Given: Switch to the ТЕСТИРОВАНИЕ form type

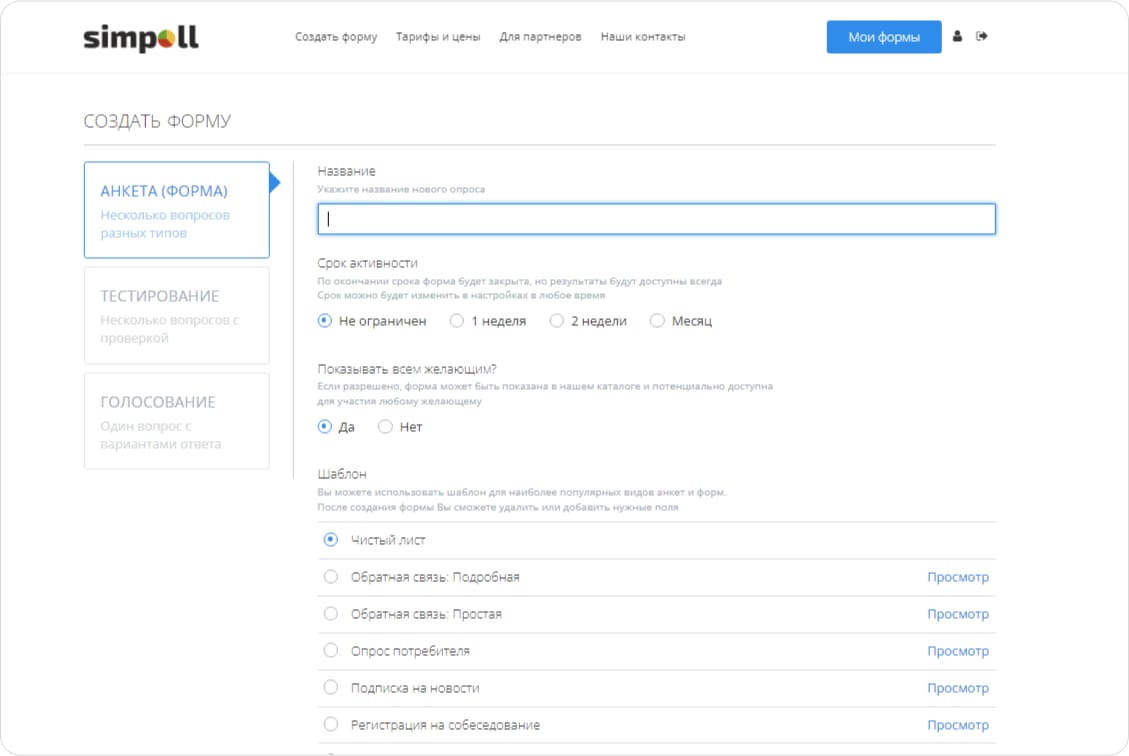Looking at the screenshot, I should pyautogui.click(x=177, y=315).
